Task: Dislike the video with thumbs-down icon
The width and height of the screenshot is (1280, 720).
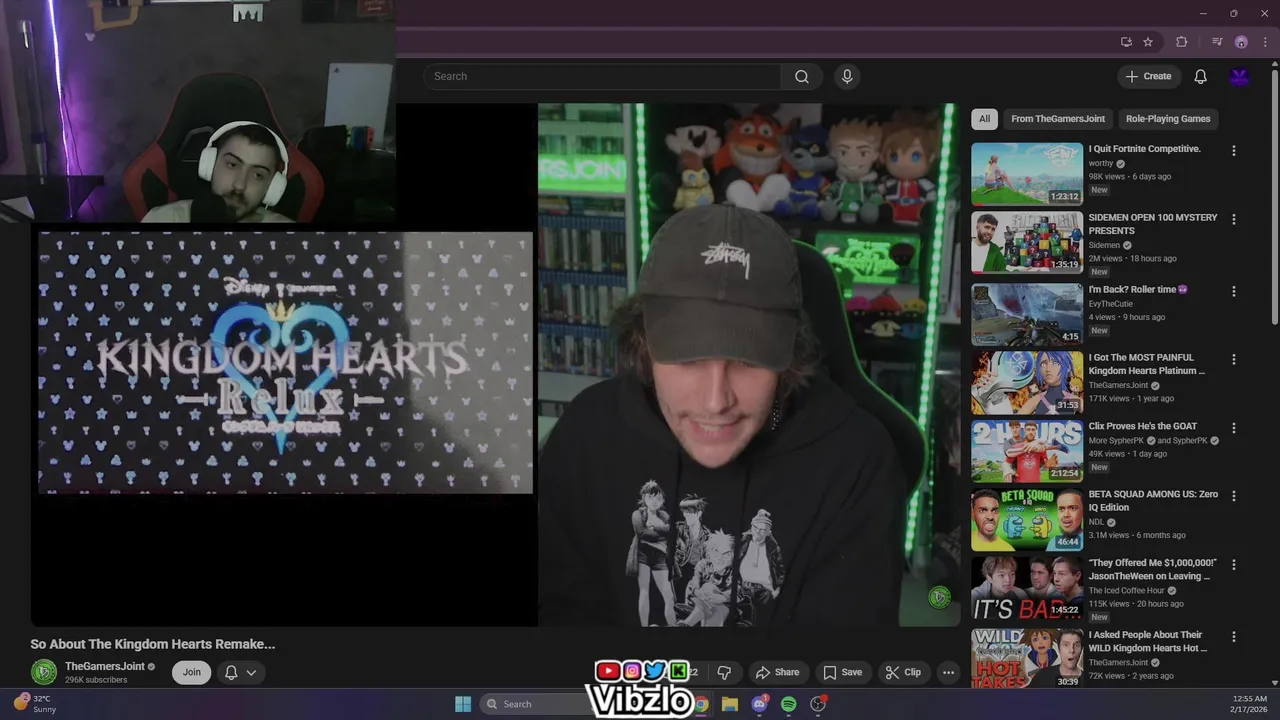Action: click(x=724, y=672)
